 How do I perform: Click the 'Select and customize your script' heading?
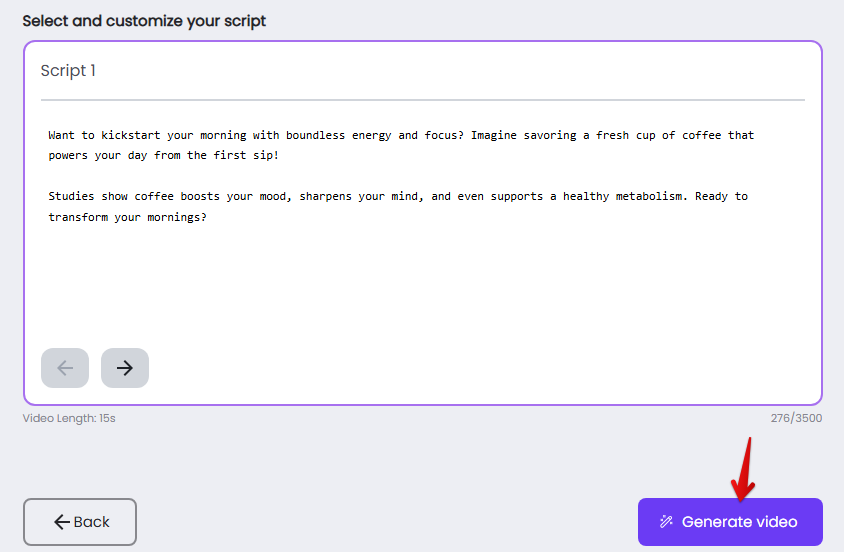[x=144, y=21]
